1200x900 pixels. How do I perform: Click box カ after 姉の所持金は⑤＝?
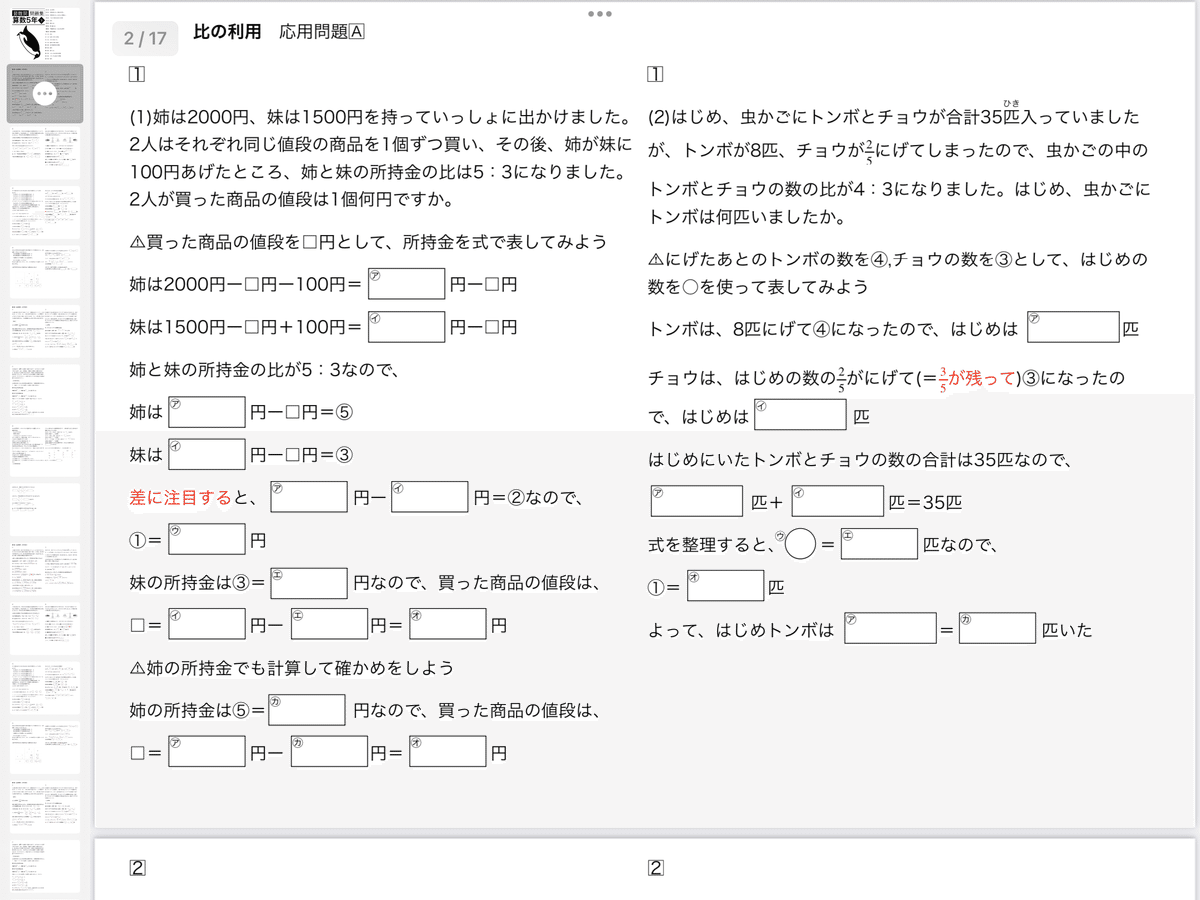(x=307, y=710)
